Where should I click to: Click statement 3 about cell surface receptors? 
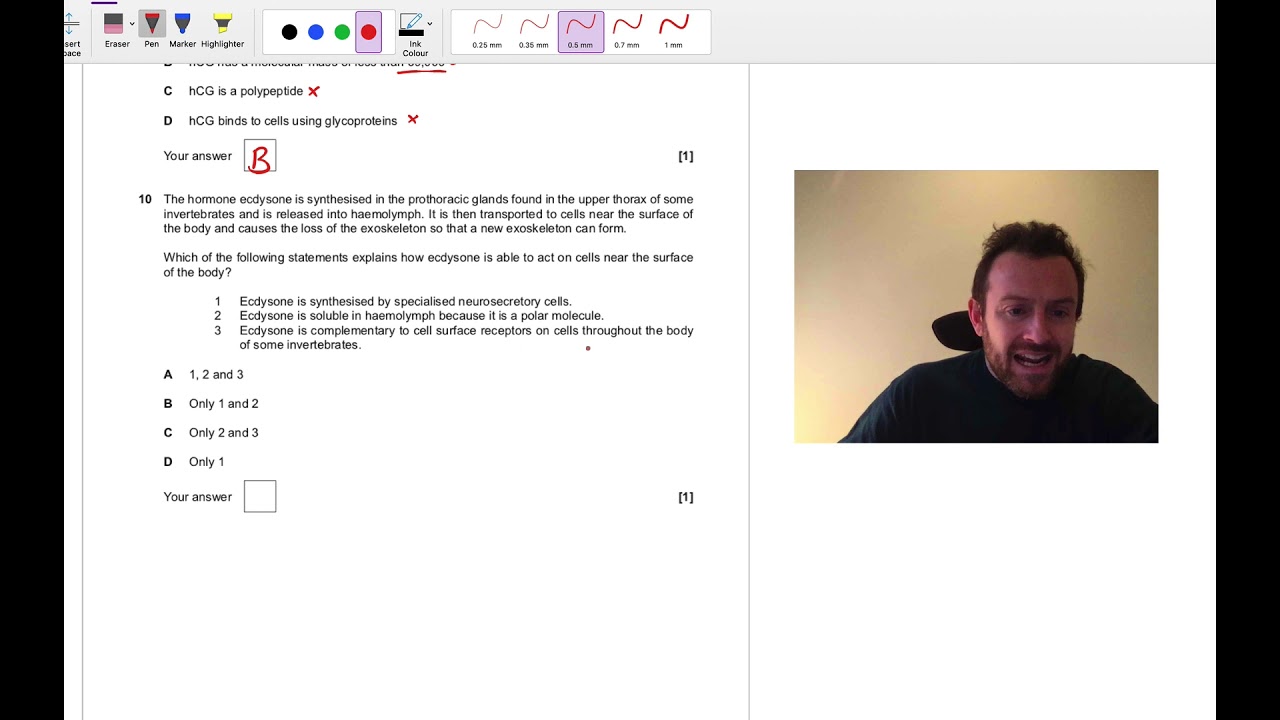pos(466,337)
